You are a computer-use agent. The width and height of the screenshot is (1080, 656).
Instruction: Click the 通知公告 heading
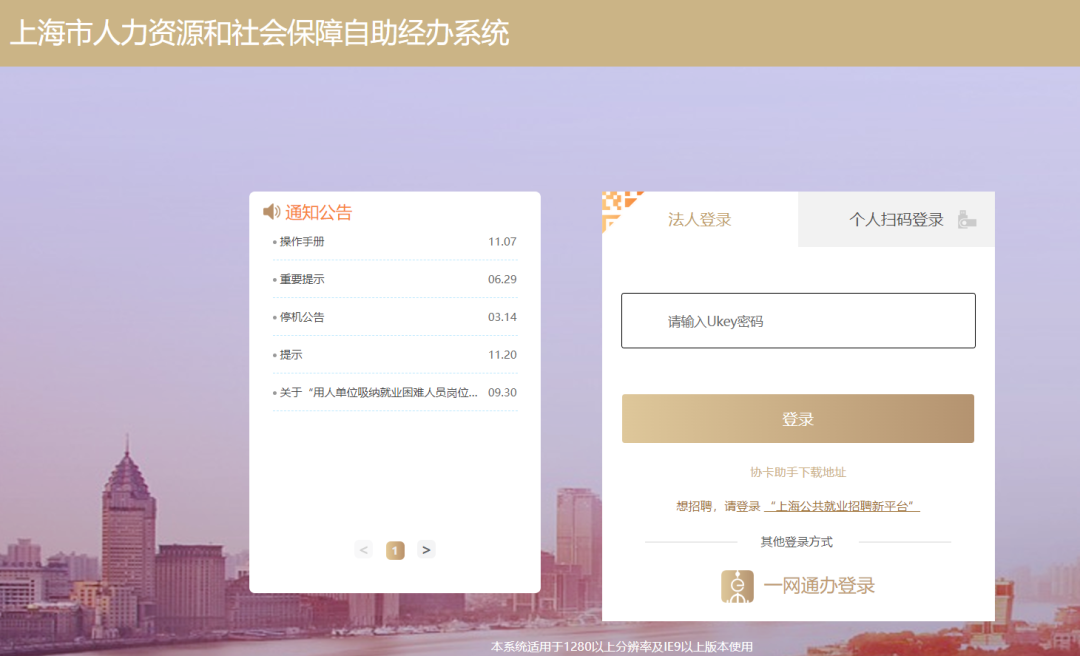(318, 212)
